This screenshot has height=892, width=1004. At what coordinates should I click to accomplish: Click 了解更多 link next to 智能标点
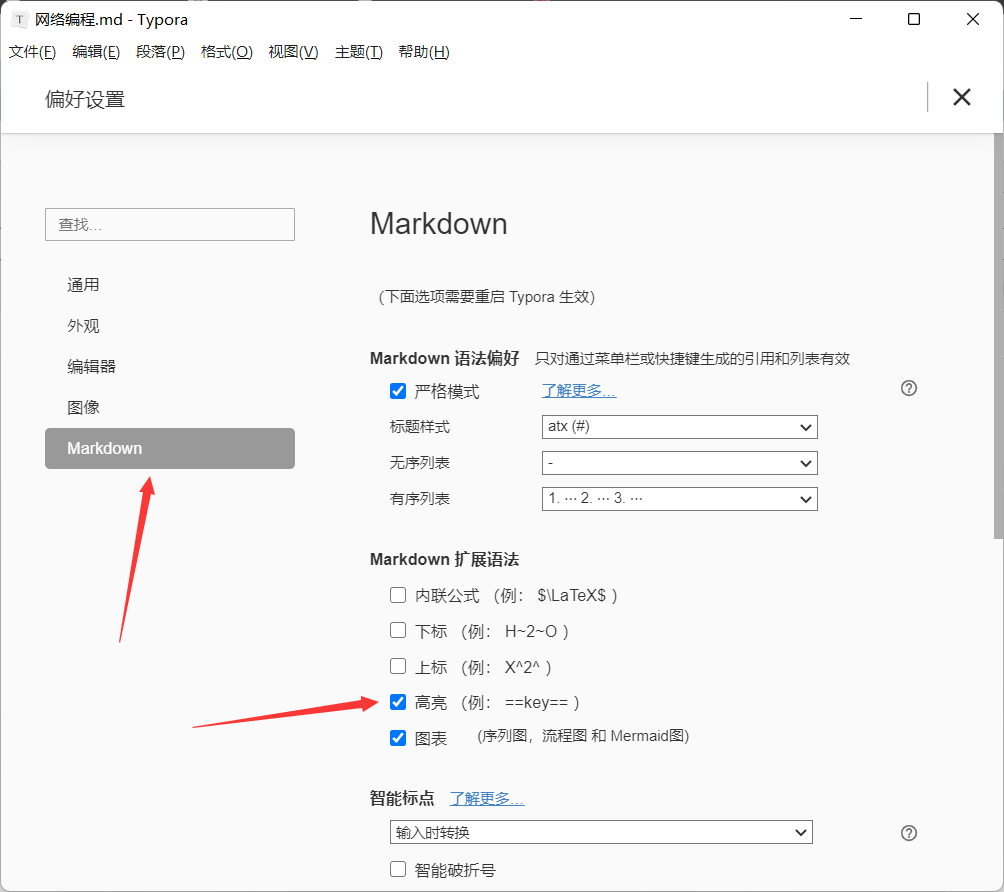[487, 799]
